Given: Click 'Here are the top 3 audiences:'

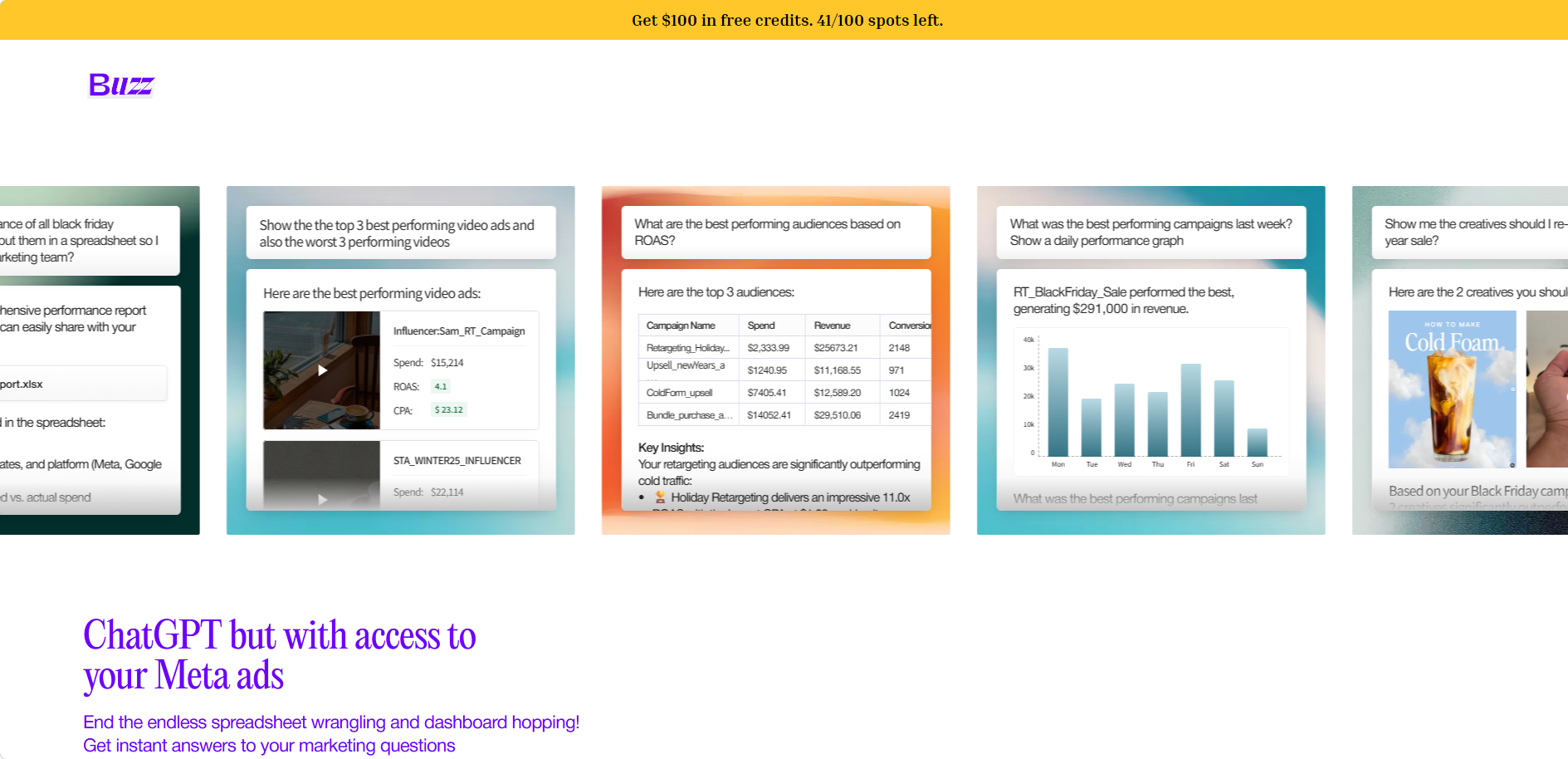Looking at the screenshot, I should [x=716, y=292].
